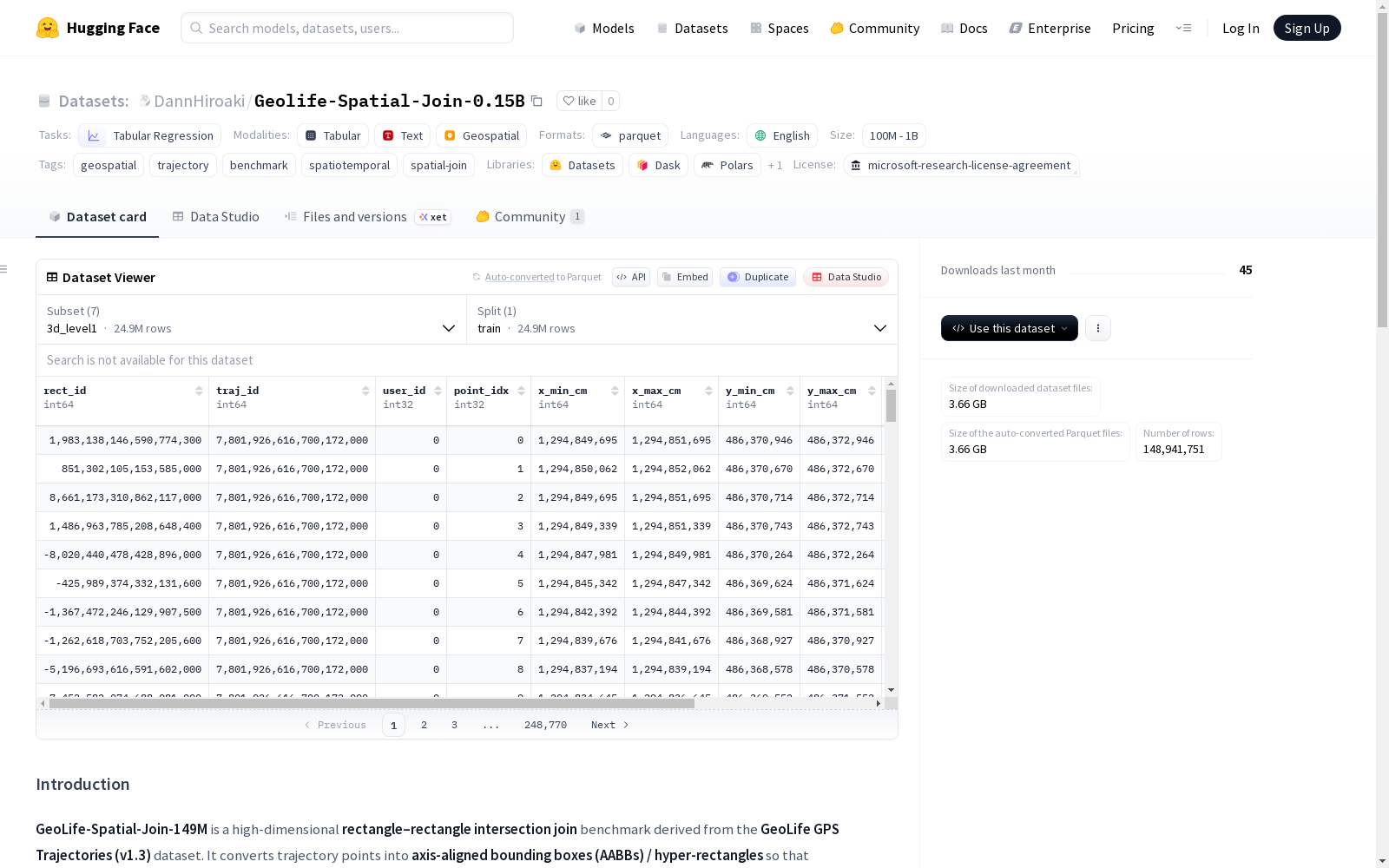The width and height of the screenshot is (1389, 868).
Task: Click the microsoft-research-license-agreement license tag
Action: click(x=961, y=165)
